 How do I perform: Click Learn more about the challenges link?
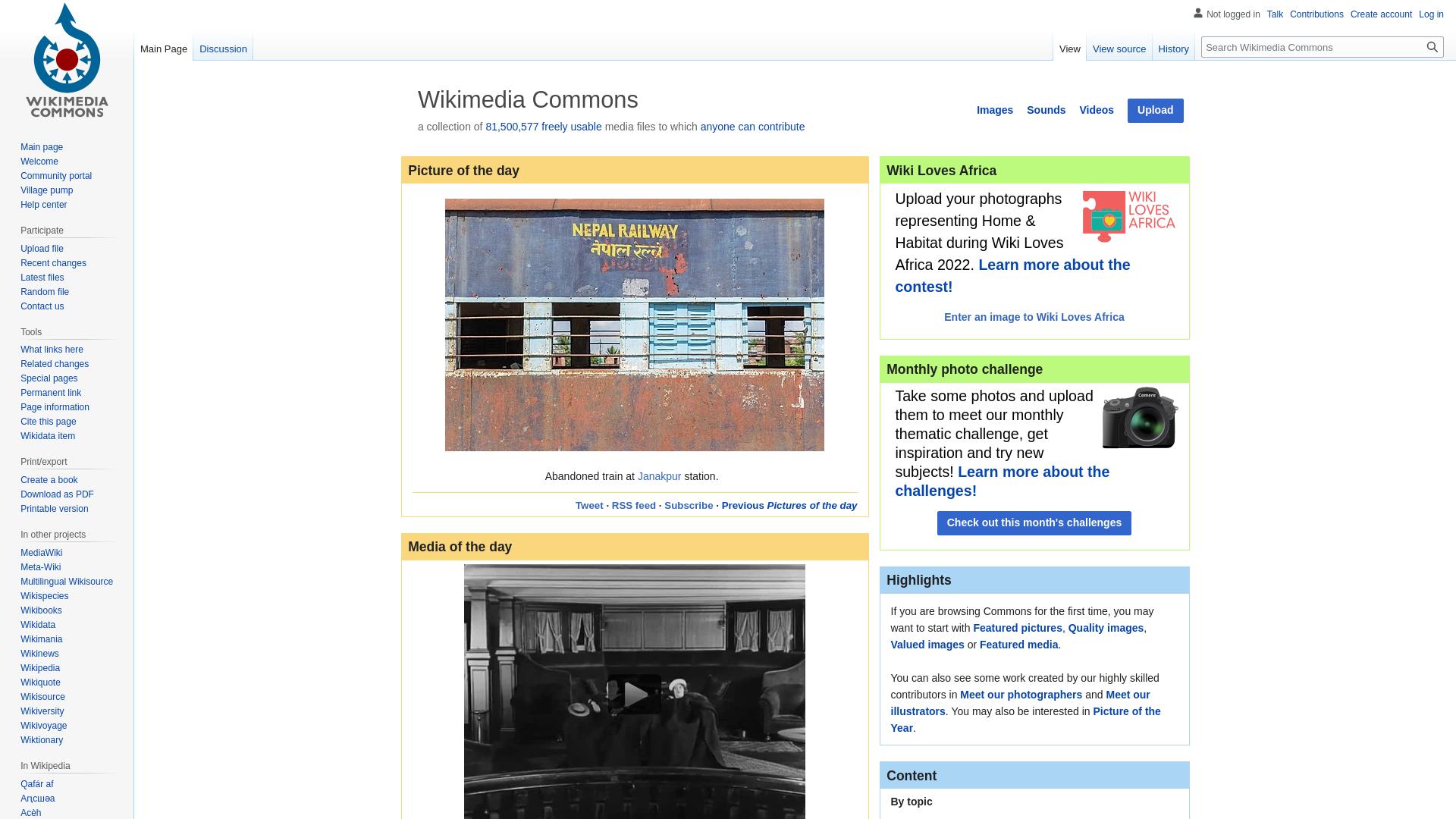[x=1002, y=481]
